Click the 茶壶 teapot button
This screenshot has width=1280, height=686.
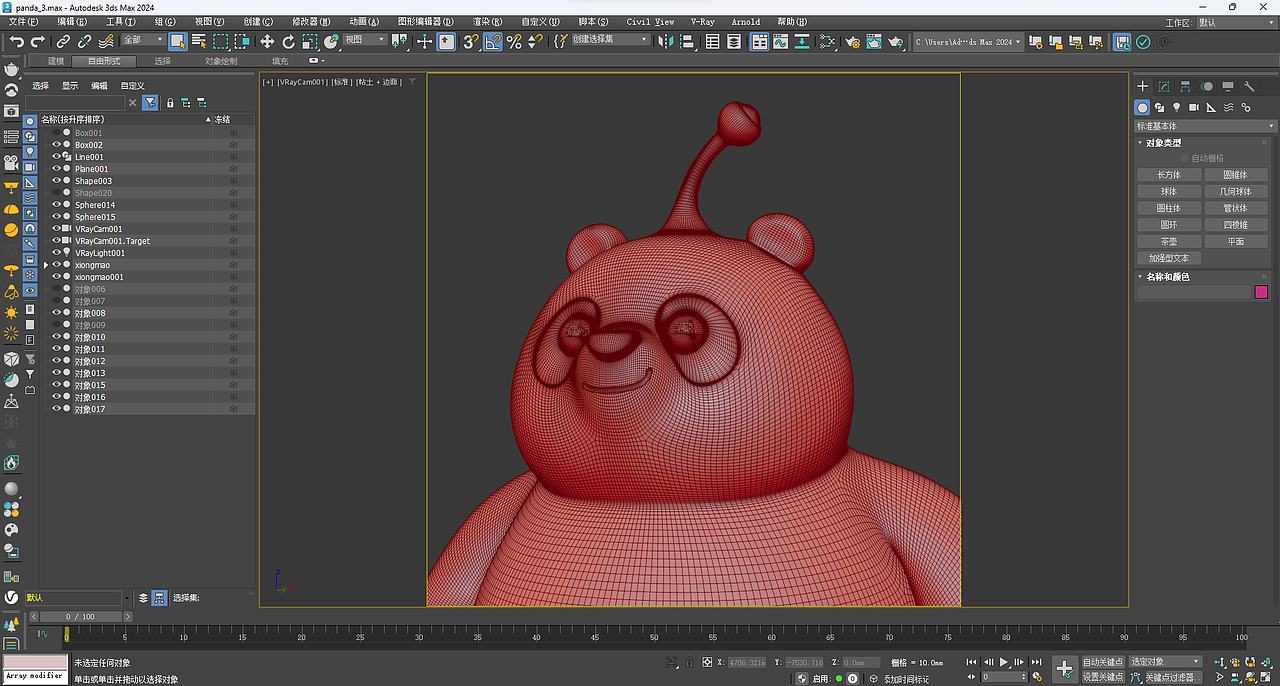1169,242
